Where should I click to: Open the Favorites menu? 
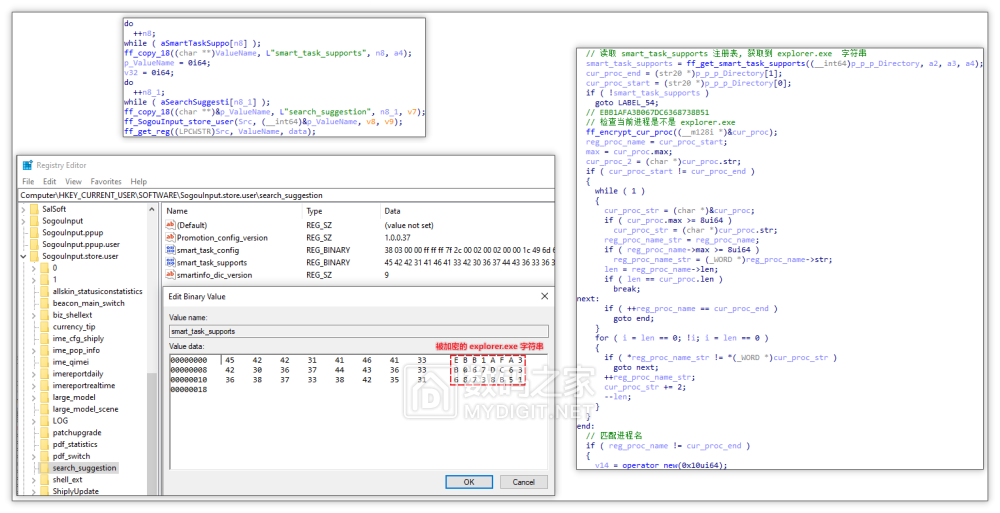tap(106, 182)
